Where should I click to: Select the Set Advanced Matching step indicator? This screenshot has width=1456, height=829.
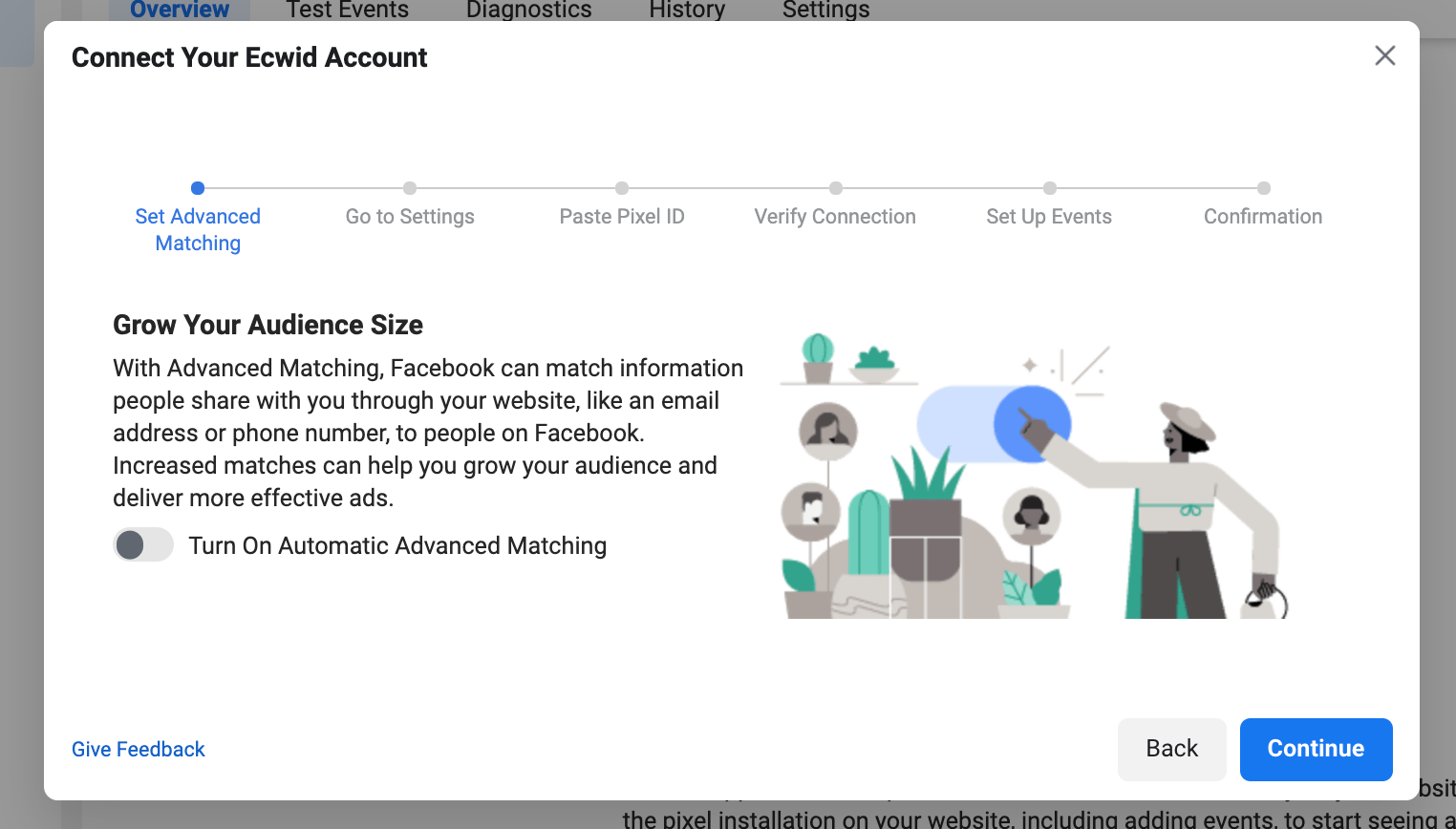click(x=198, y=188)
